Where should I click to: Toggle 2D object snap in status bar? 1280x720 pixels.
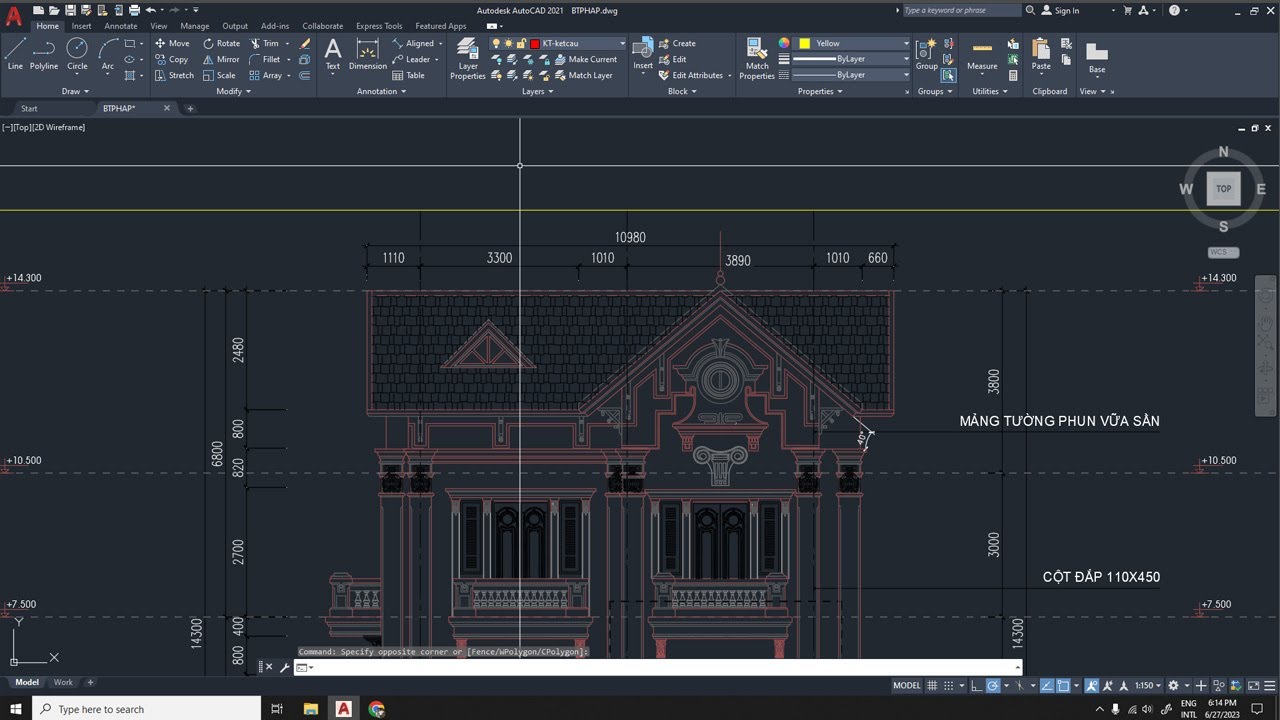[x=1063, y=686]
